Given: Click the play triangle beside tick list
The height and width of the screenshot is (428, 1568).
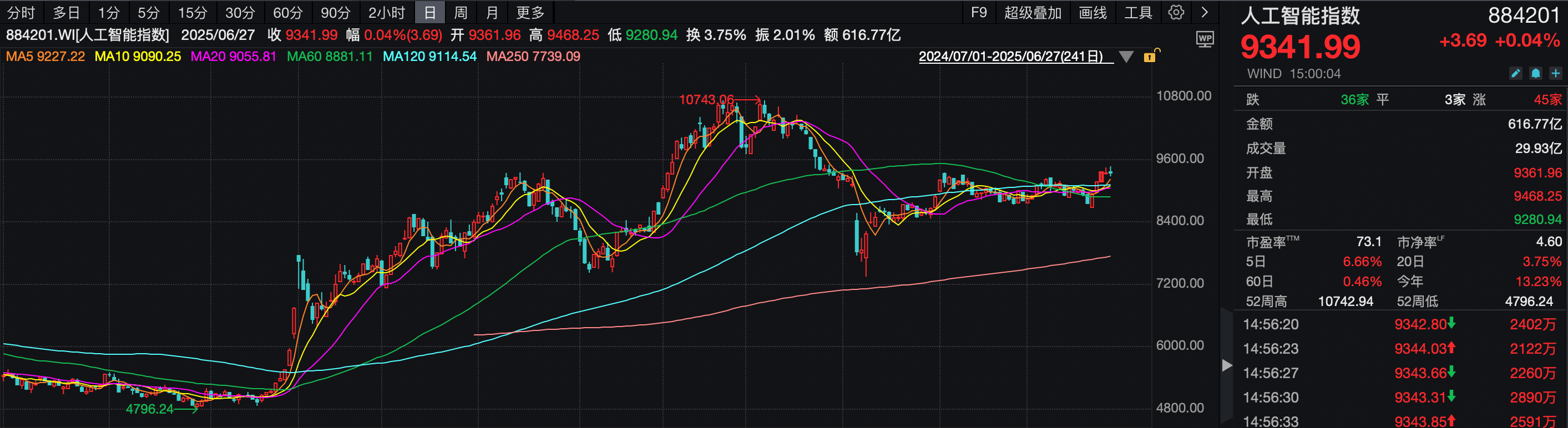Looking at the screenshot, I should (x=1227, y=365).
